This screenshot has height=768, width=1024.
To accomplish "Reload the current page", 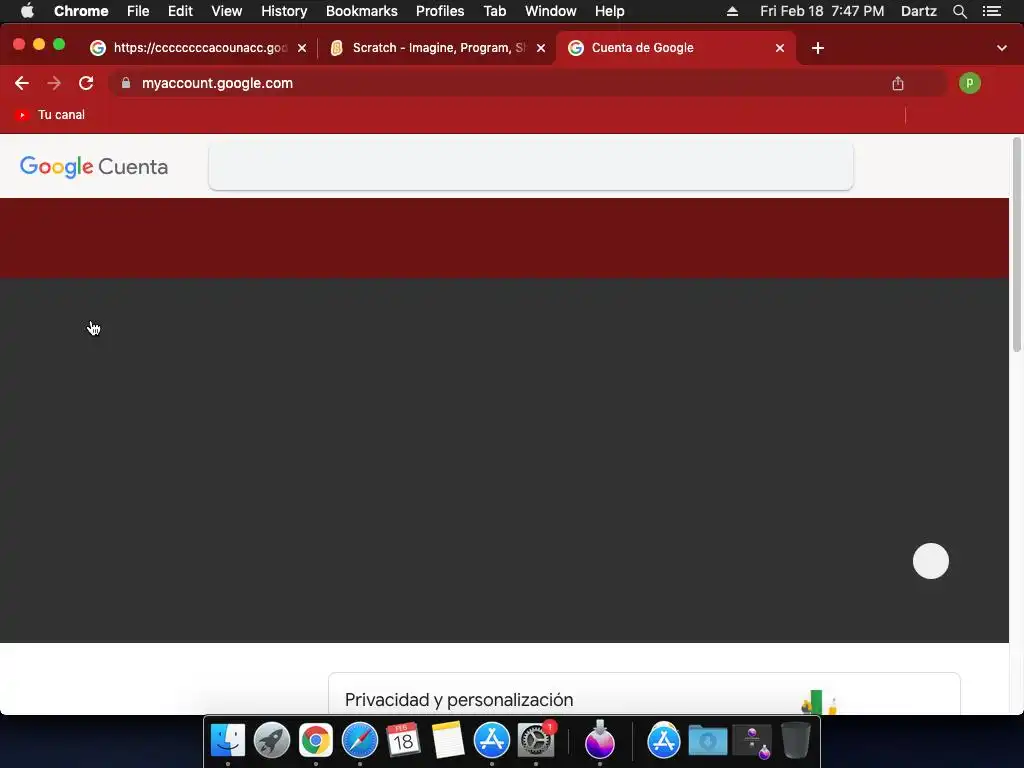I will tap(86, 83).
